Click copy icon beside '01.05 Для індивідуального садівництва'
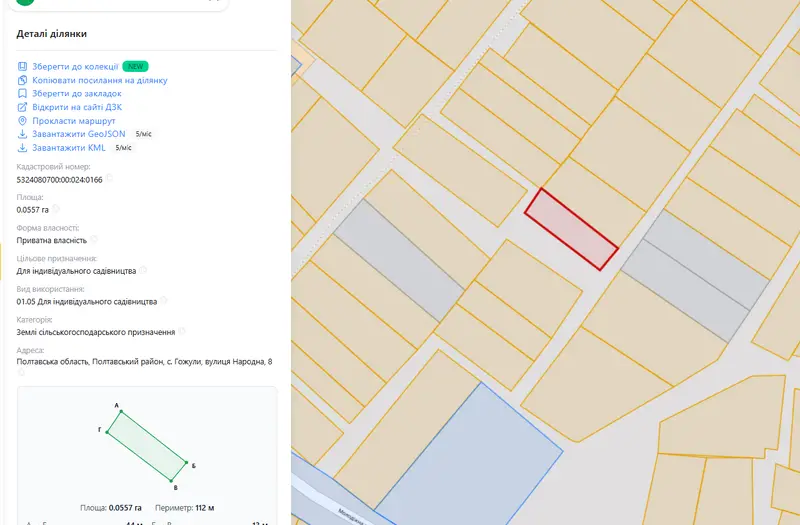 (164, 301)
